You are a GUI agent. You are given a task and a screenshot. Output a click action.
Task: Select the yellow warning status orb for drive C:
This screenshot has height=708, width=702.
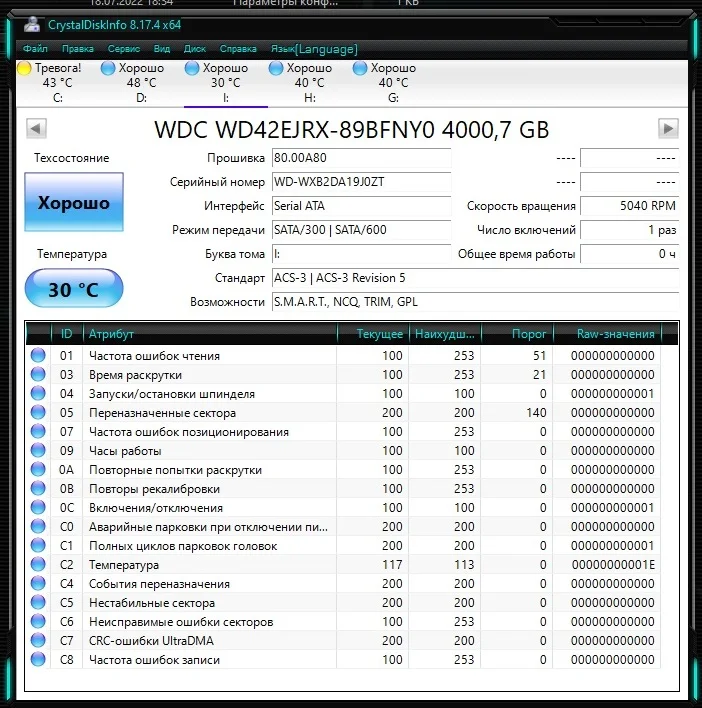[x=24, y=68]
